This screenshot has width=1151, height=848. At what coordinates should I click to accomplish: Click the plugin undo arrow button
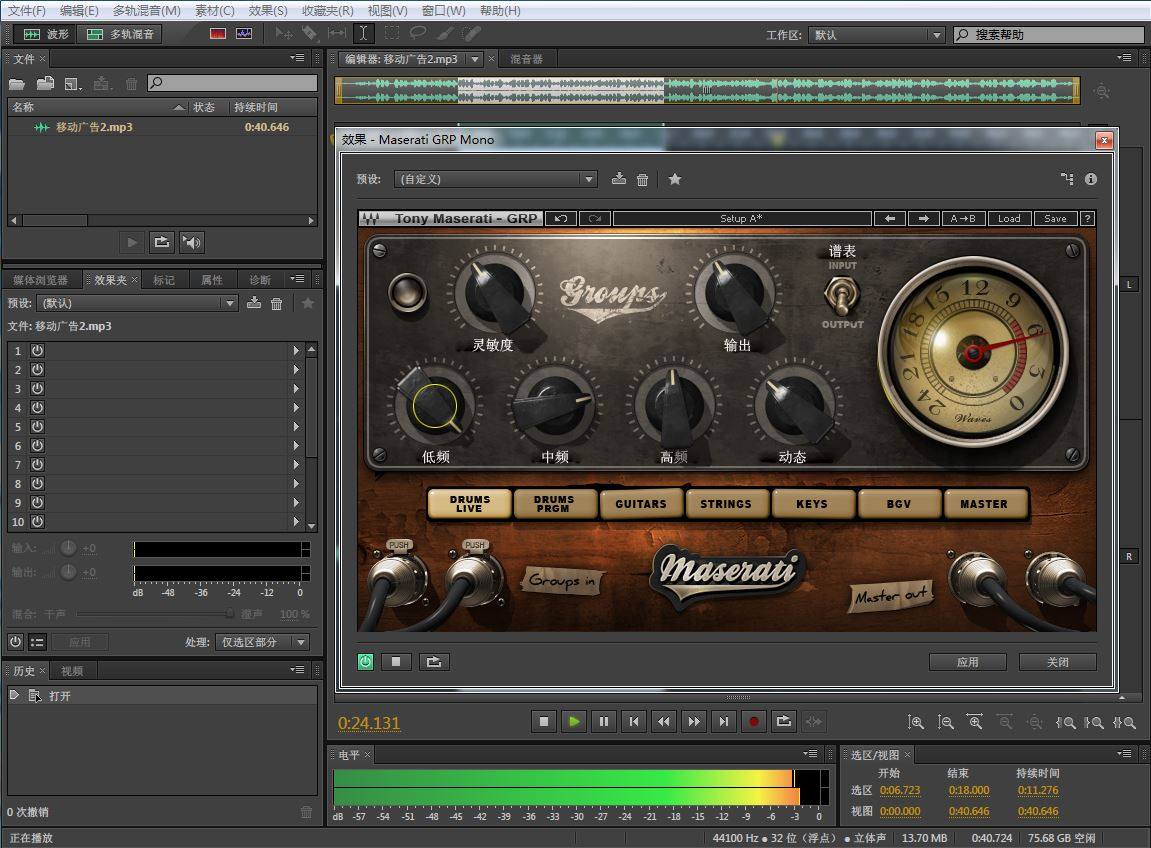(561, 218)
